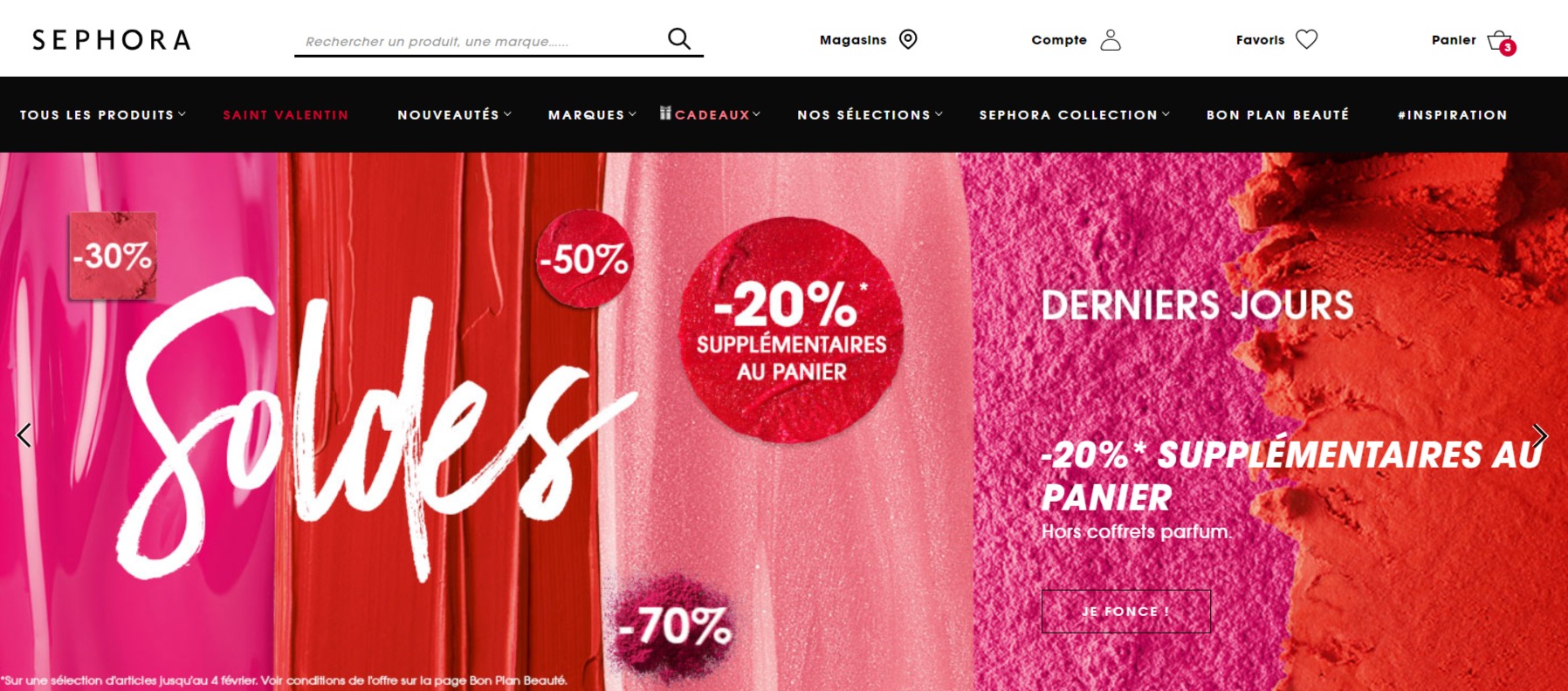Click the product search input field

pos(480,41)
